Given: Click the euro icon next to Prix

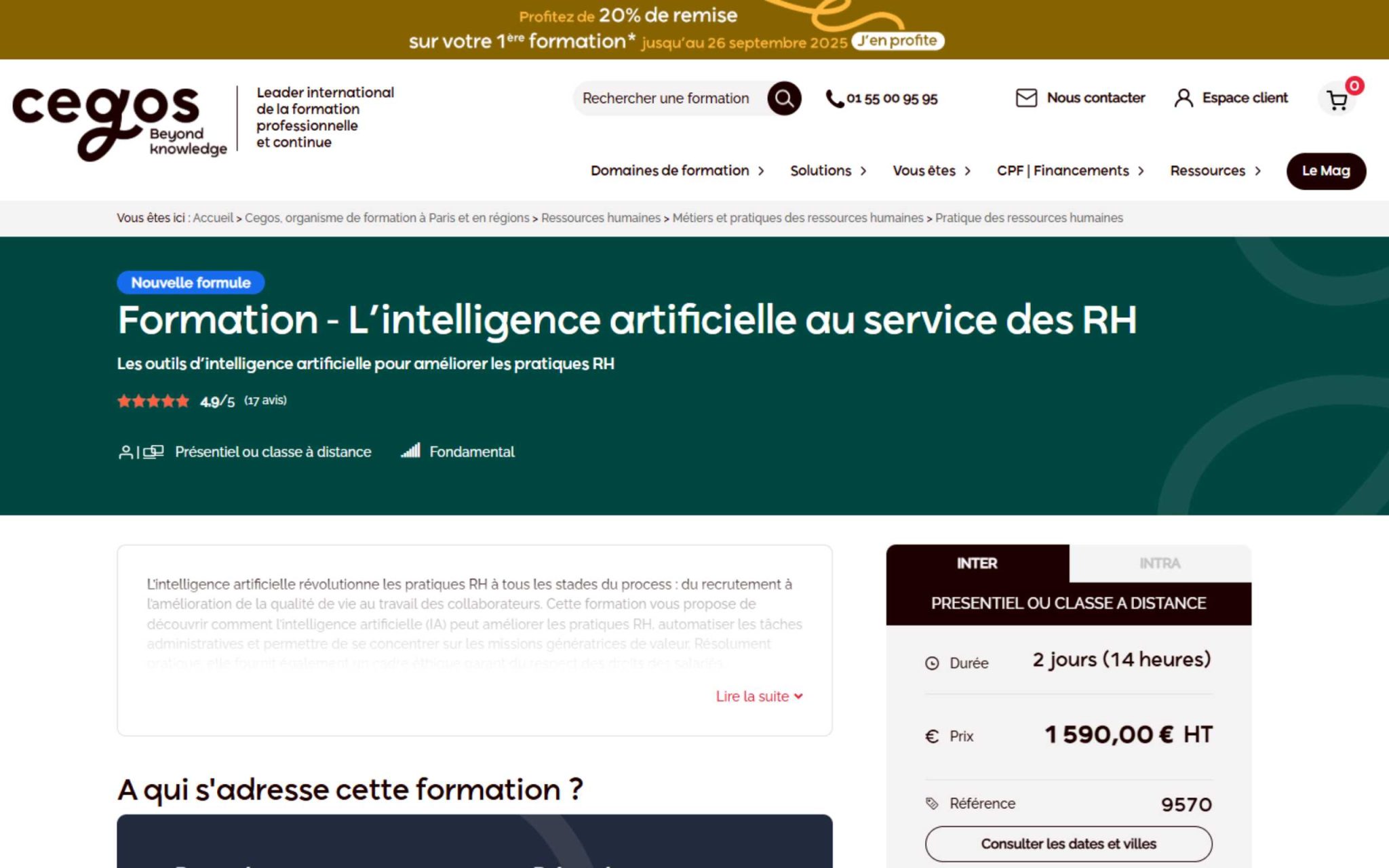Looking at the screenshot, I should (932, 736).
